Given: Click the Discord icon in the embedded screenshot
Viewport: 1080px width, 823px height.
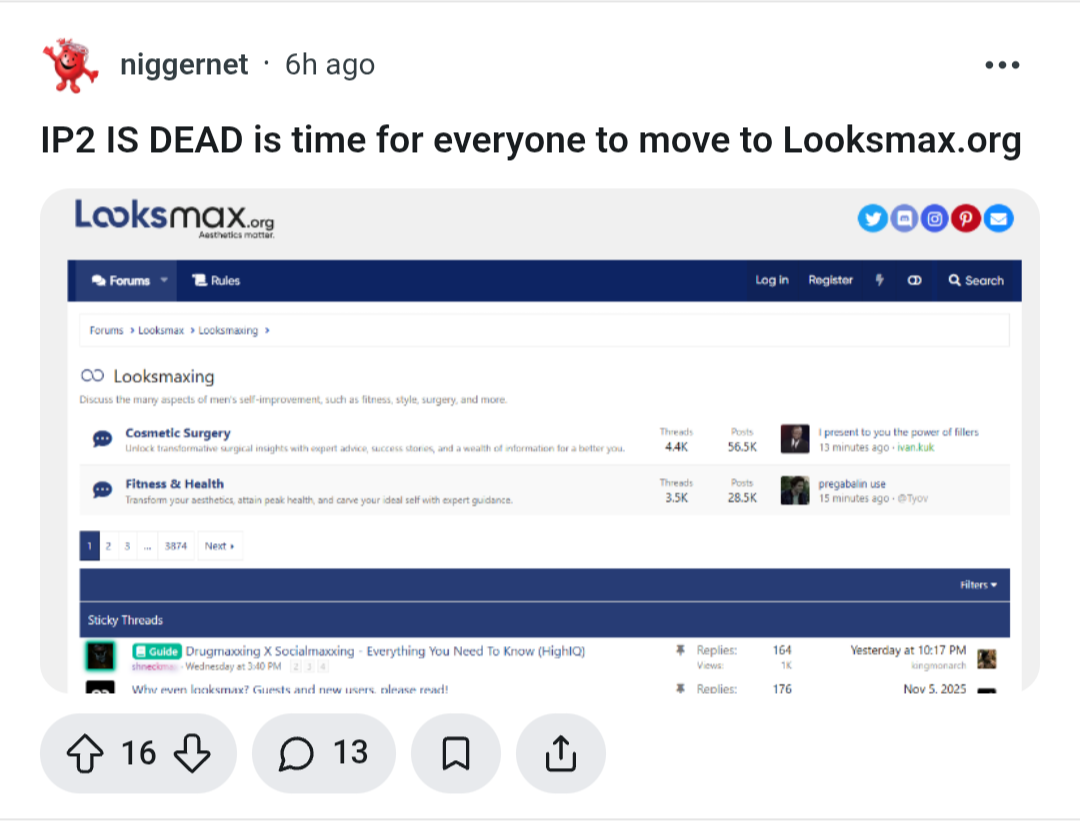Looking at the screenshot, I should 904,218.
